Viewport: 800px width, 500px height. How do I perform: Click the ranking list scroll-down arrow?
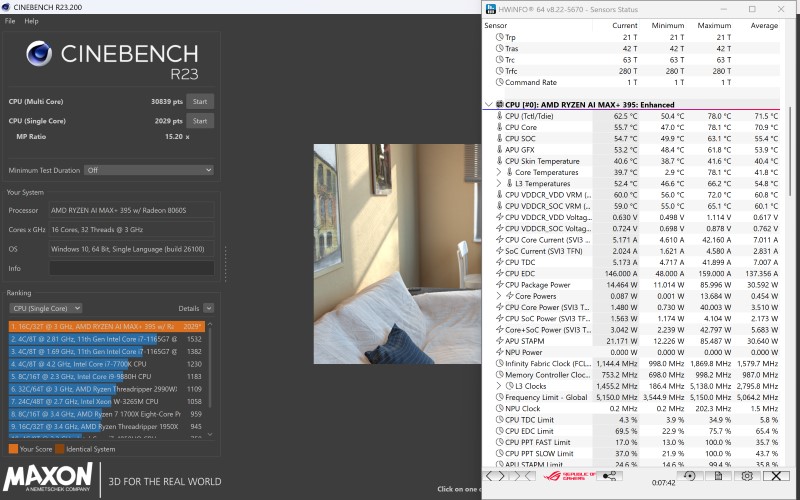pyautogui.click(x=210, y=435)
